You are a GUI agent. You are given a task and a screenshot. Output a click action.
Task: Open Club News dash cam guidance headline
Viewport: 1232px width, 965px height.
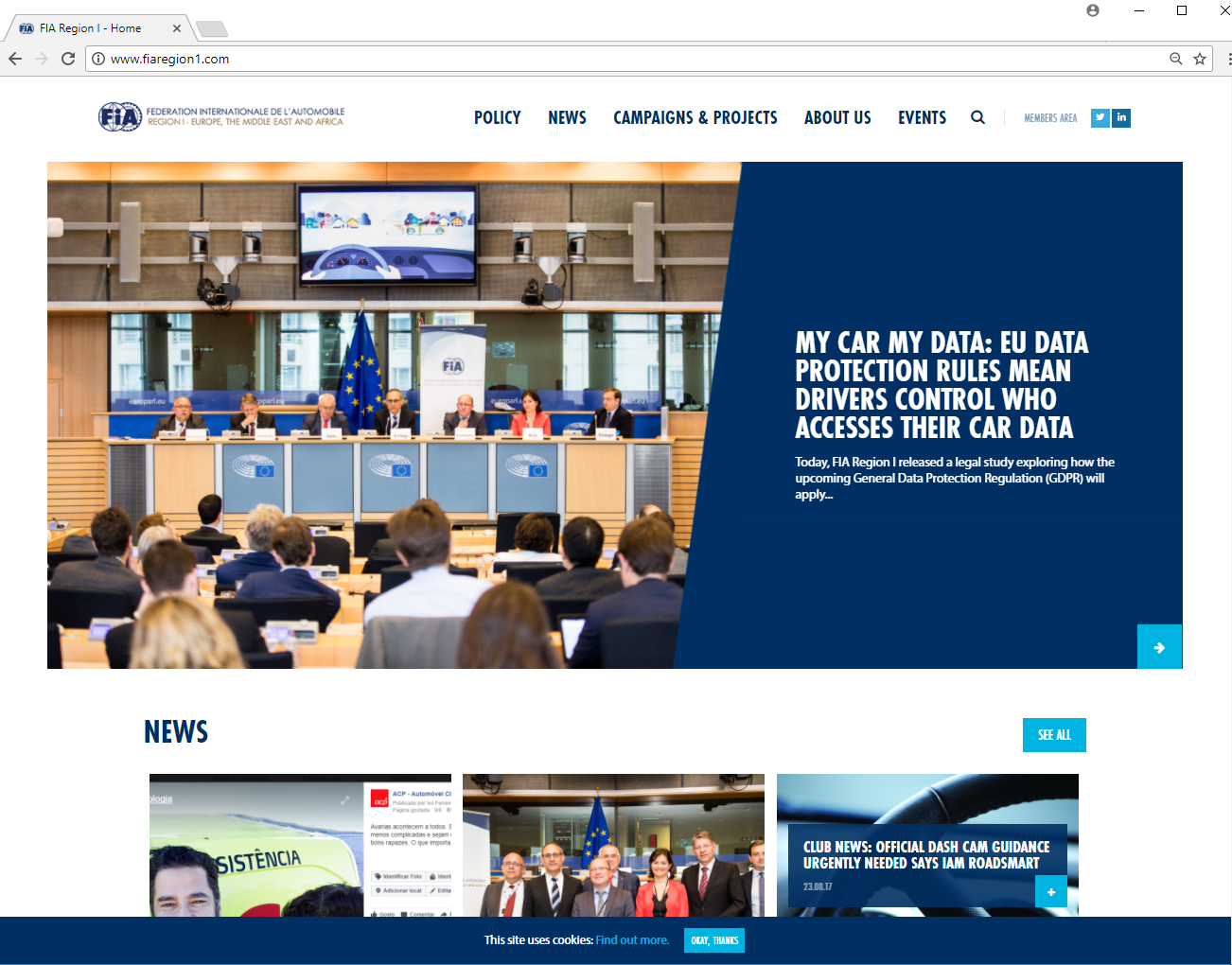tap(926, 855)
